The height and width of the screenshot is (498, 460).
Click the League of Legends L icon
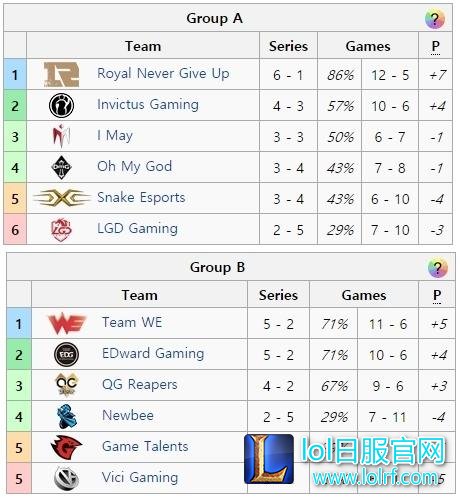269,459
